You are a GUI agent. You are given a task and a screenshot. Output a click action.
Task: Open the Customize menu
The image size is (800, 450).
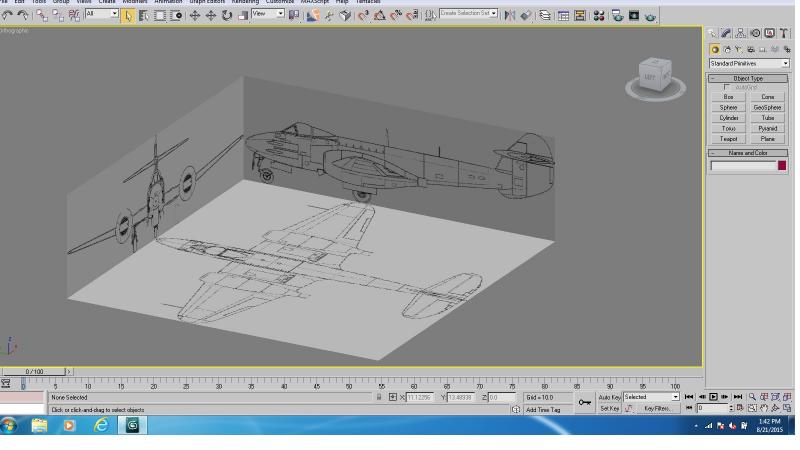[280, 2]
